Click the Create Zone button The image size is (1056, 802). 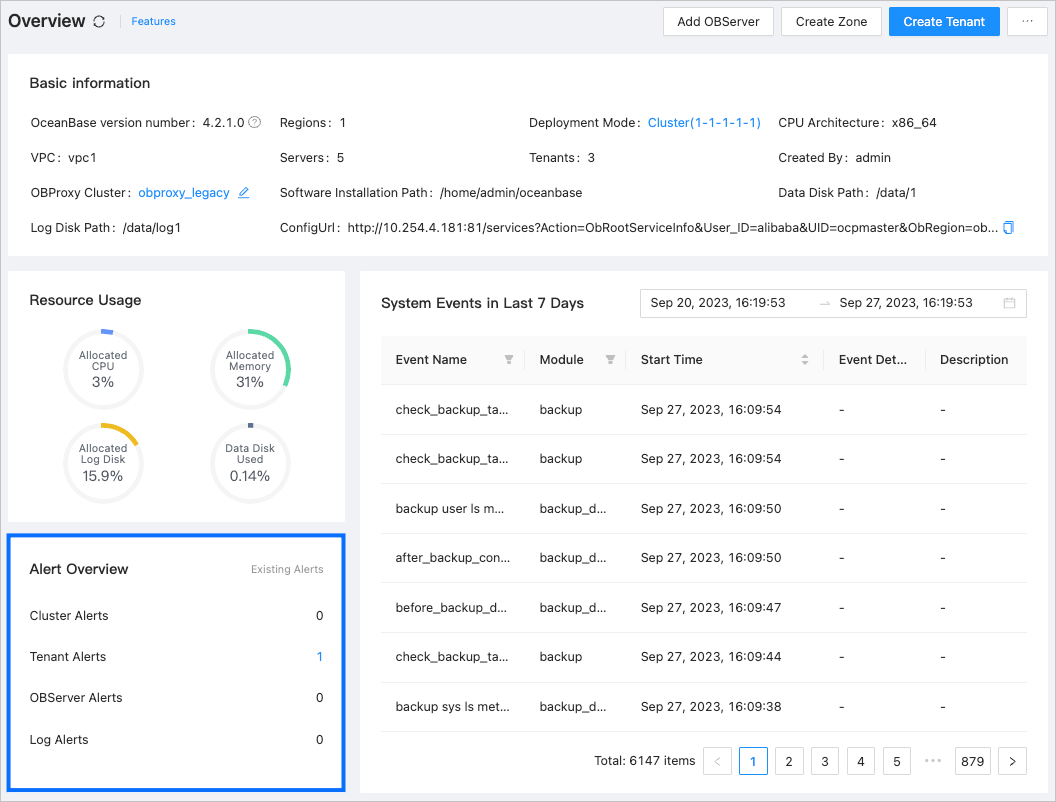pyautogui.click(x=831, y=22)
